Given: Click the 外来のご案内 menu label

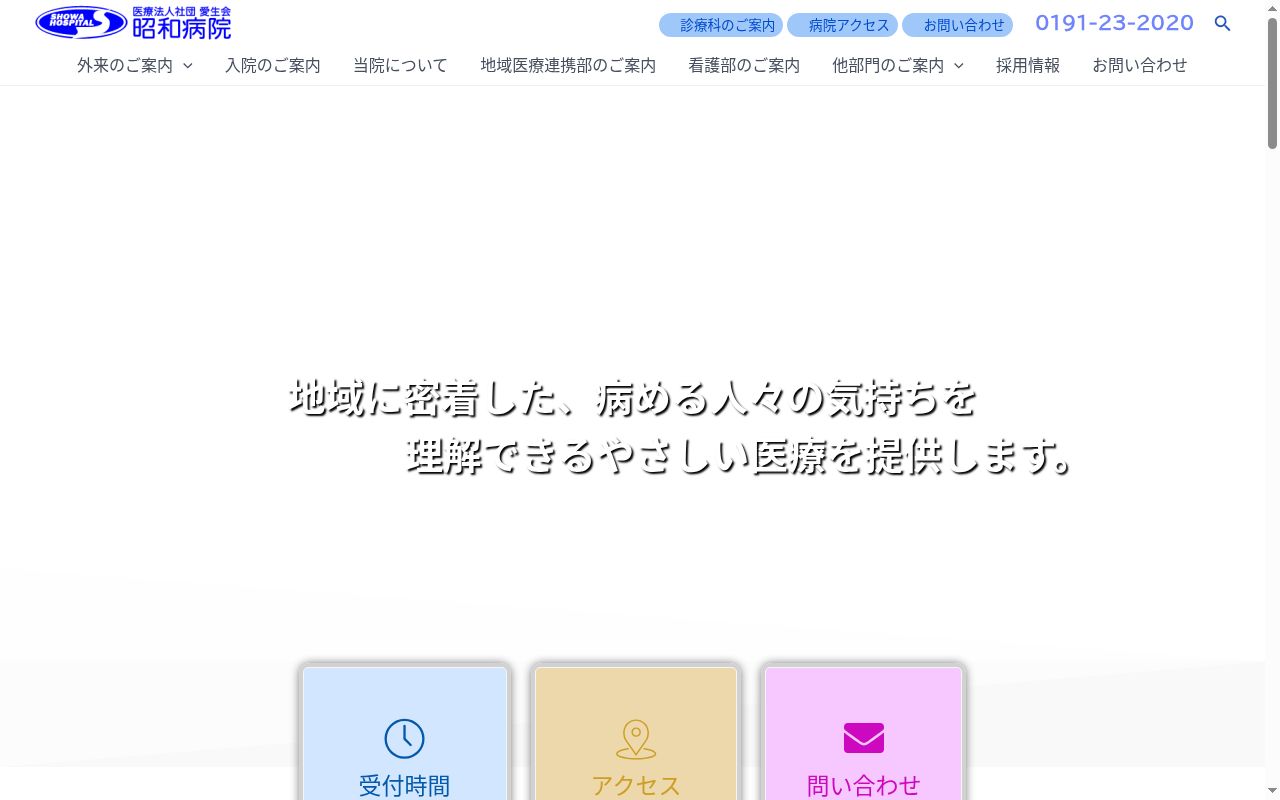Looking at the screenshot, I should pos(125,65).
